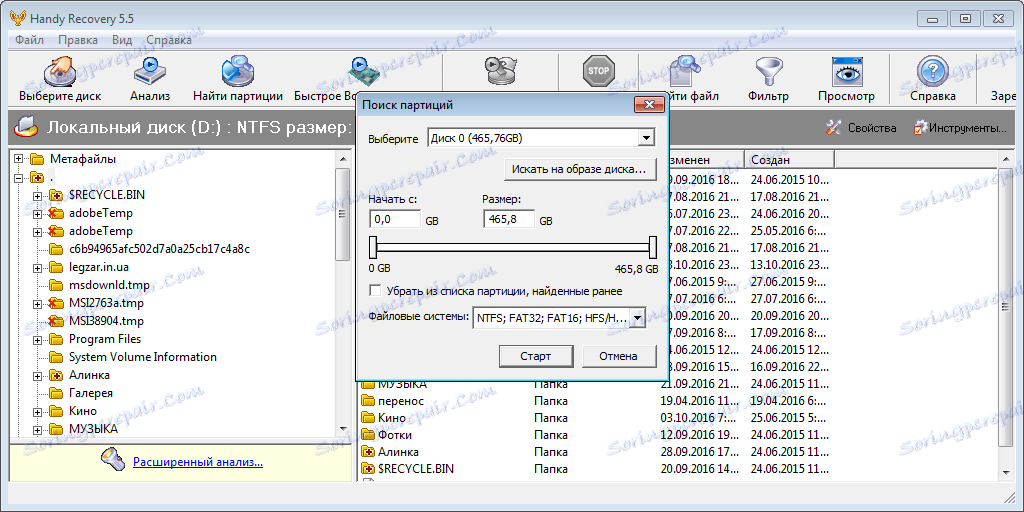Screen dimensions: 1024x512
Task: Click the tree panel vertical scrollbar thumb
Action: coord(342,214)
